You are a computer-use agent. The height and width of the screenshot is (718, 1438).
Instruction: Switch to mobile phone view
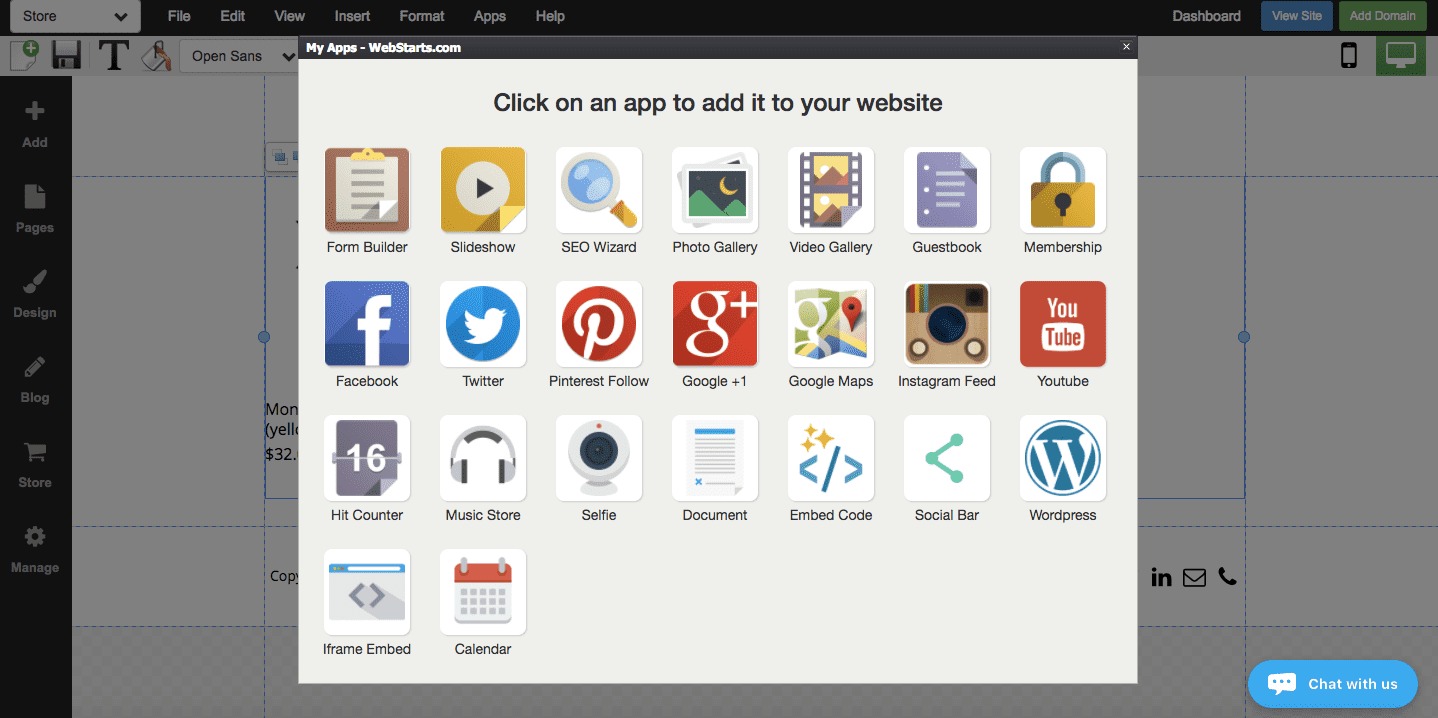[x=1349, y=55]
